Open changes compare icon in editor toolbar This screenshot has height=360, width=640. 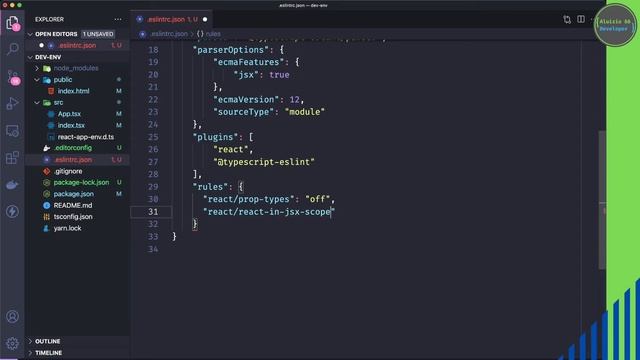pyautogui.click(x=567, y=19)
